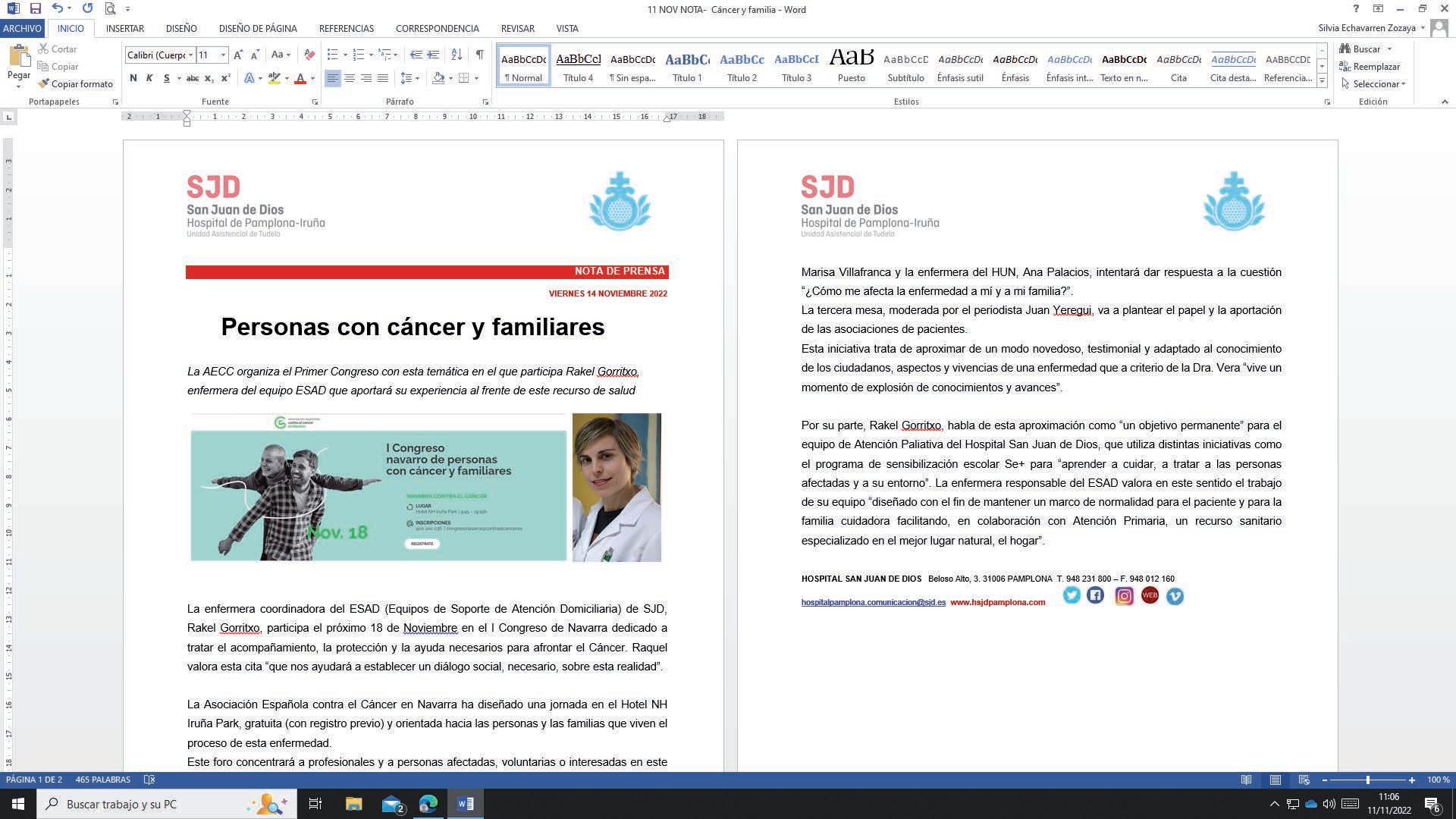Open Seleccionar dropdown in Edición group

click(1373, 83)
